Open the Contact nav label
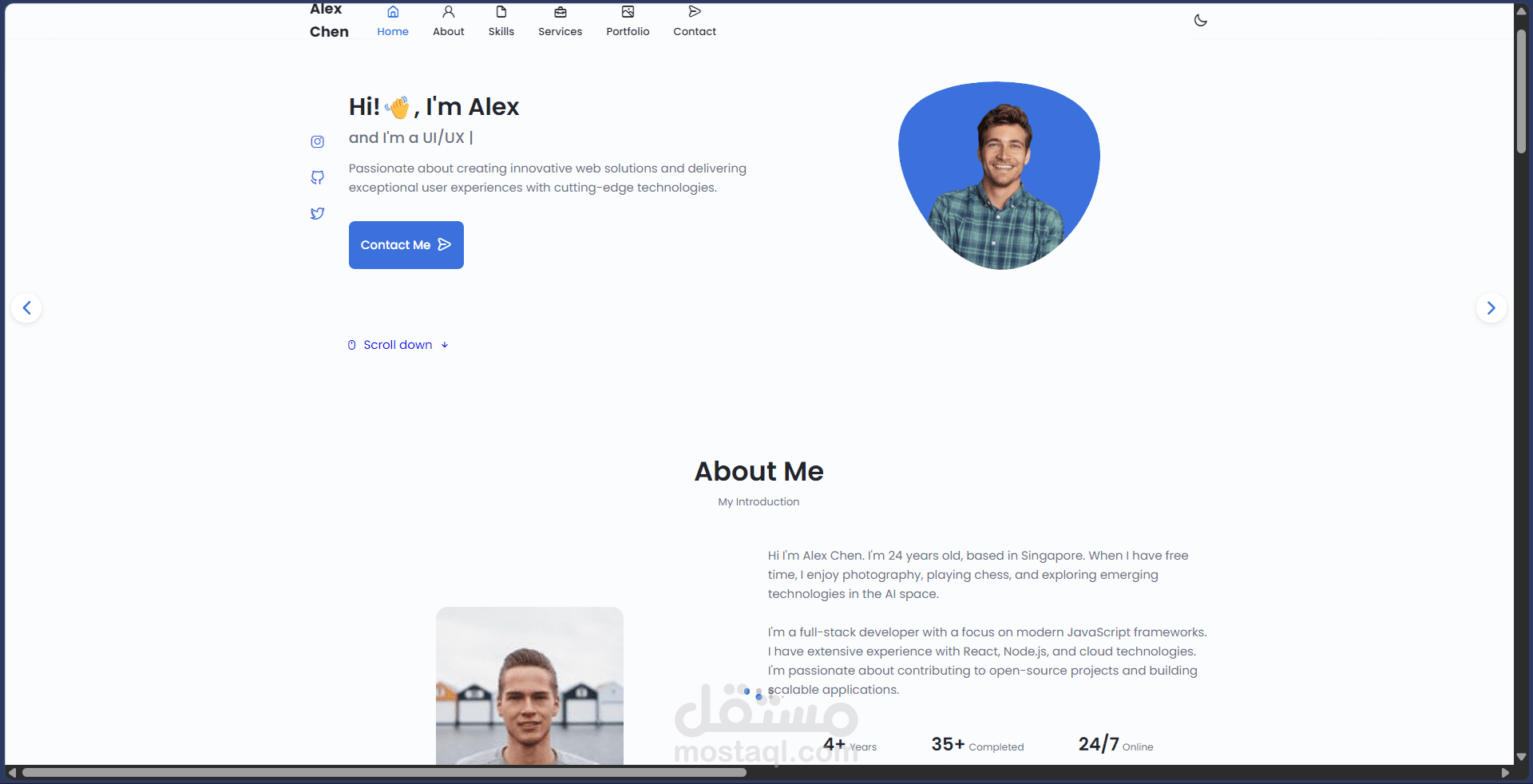Viewport: 1533px width, 784px height. pos(695,32)
